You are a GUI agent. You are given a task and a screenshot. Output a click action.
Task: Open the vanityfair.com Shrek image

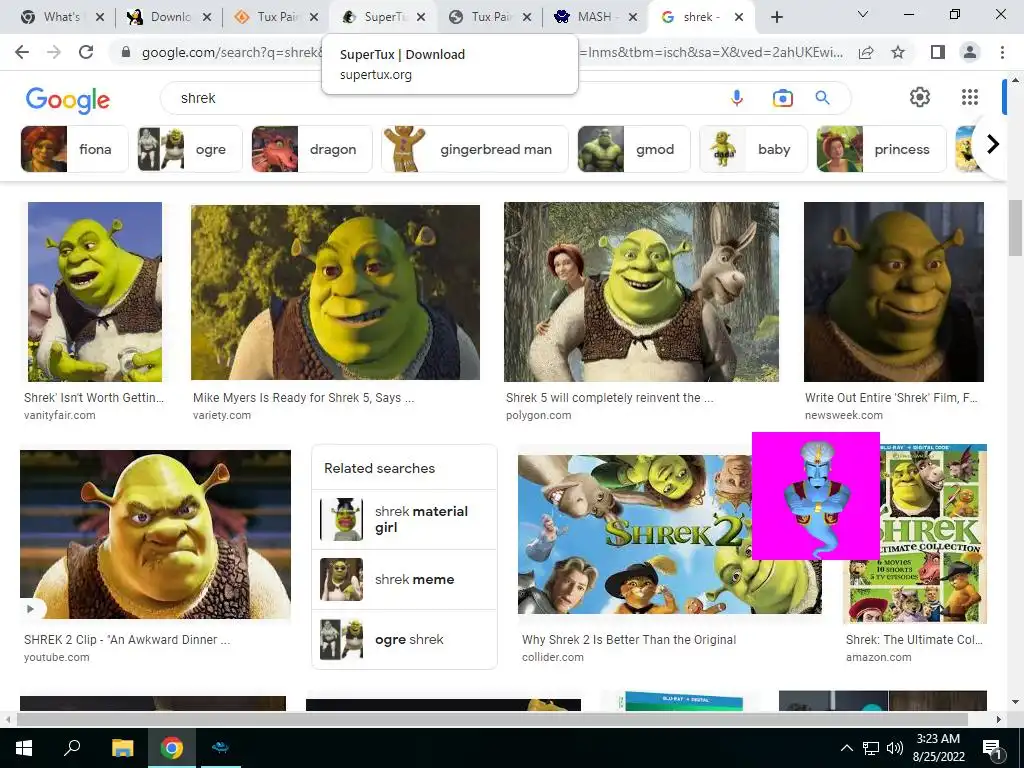[x=95, y=292]
